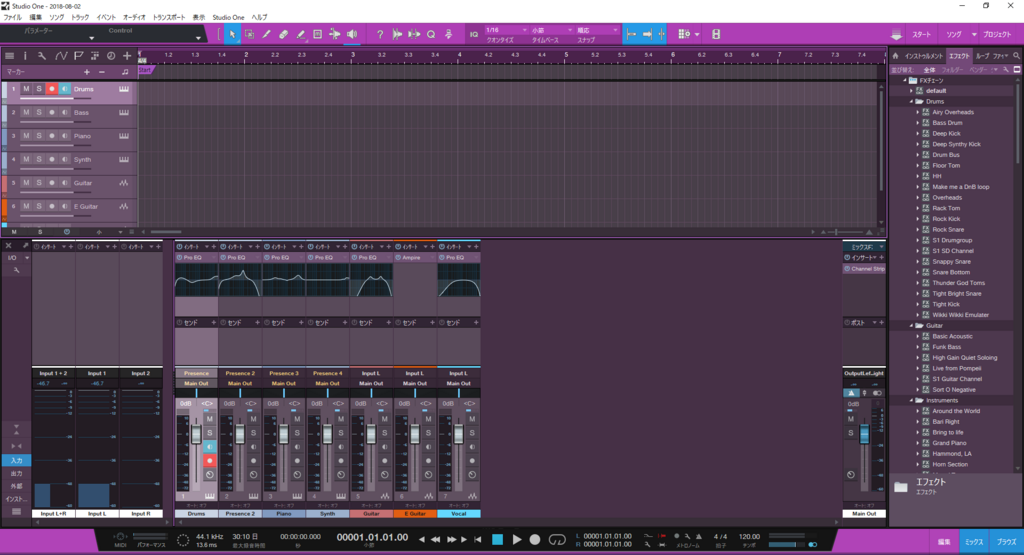1024x555 pixels.
Task: Click the Stop button in transport
Action: 498,540
